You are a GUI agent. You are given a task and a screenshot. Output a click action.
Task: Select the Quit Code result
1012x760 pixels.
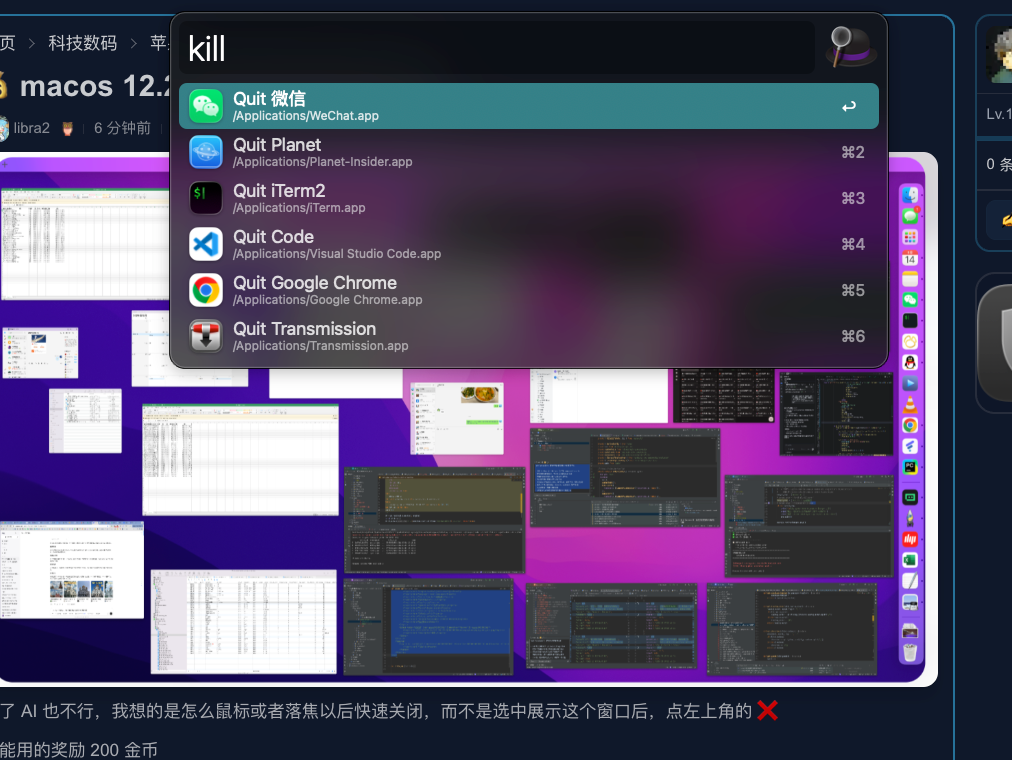[x=529, y=244]
